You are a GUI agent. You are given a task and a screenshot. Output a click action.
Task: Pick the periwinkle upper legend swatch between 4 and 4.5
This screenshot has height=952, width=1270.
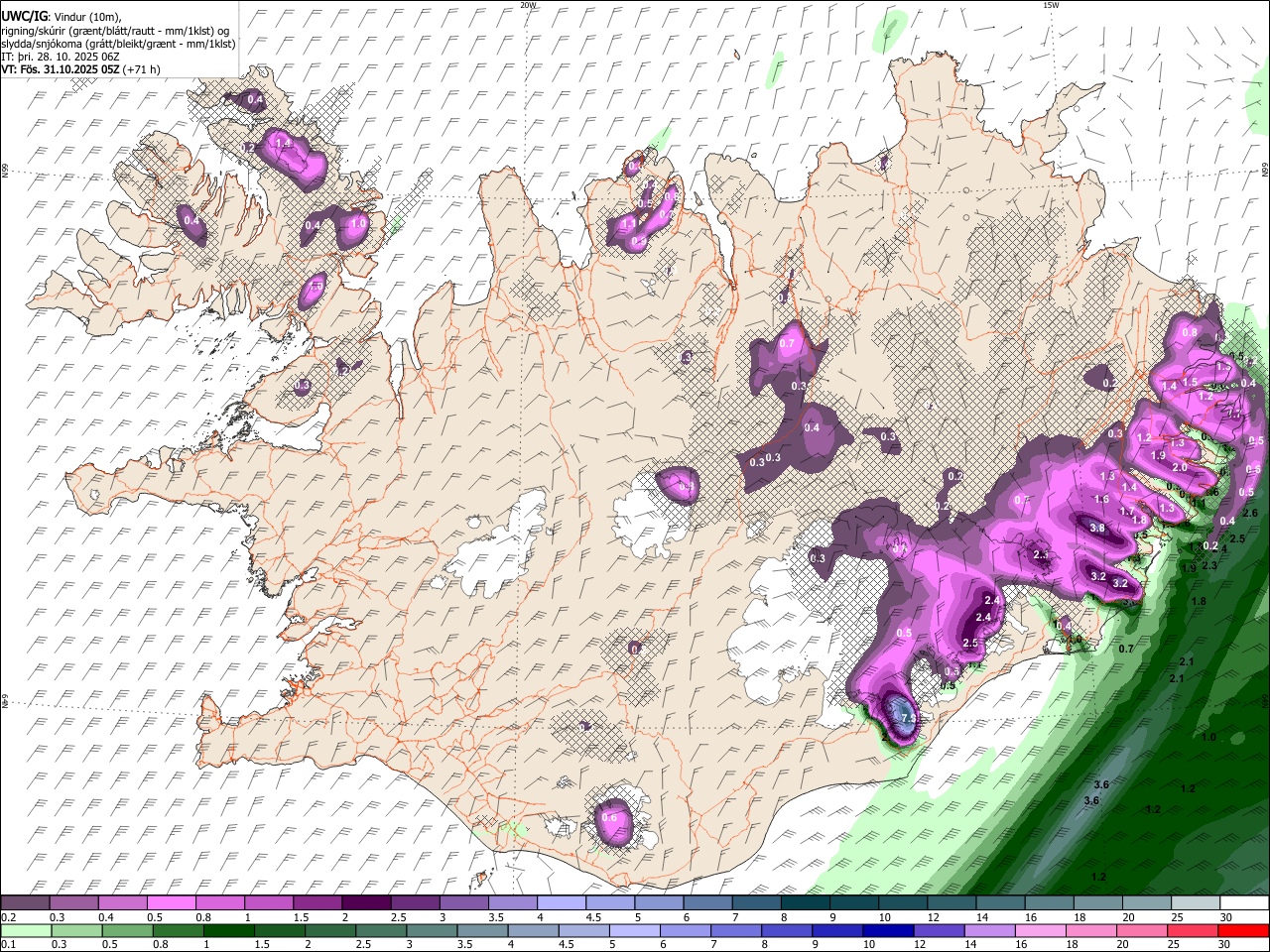[561, 903]
